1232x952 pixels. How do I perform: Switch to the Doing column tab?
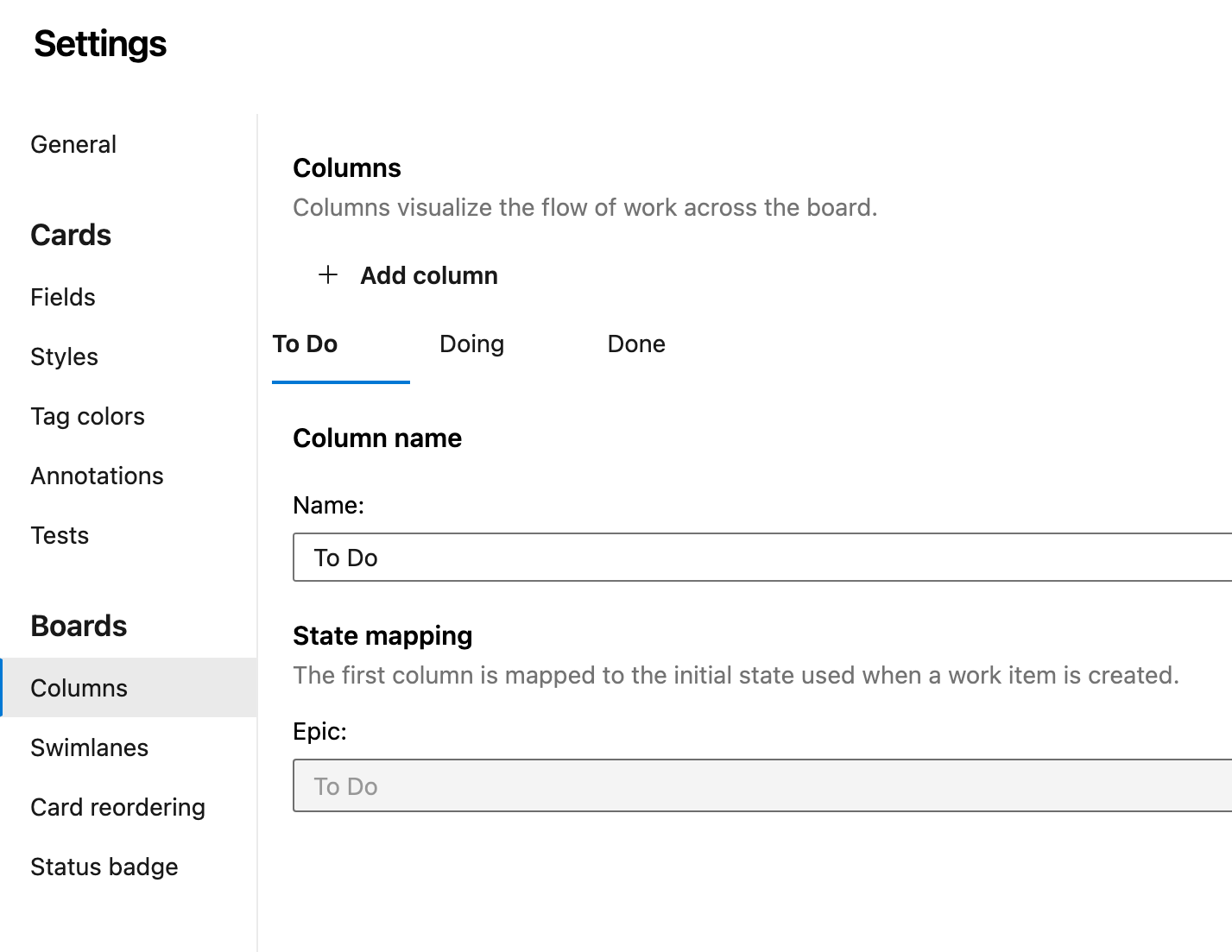point(472,344)
